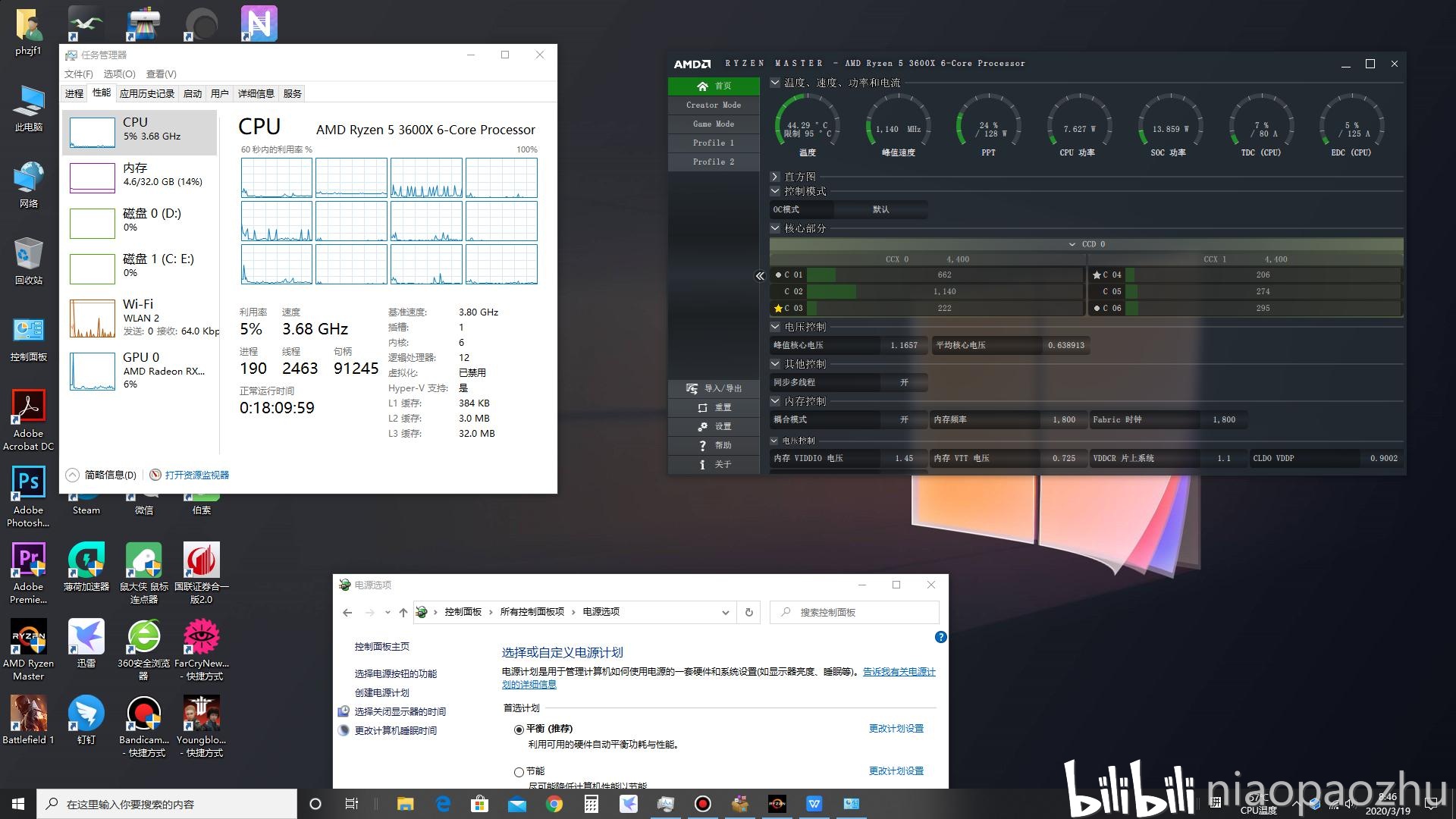Open Adobe Premiere desktop icon
This screenshot has width=1456, height=819.
tap(28, 573)
